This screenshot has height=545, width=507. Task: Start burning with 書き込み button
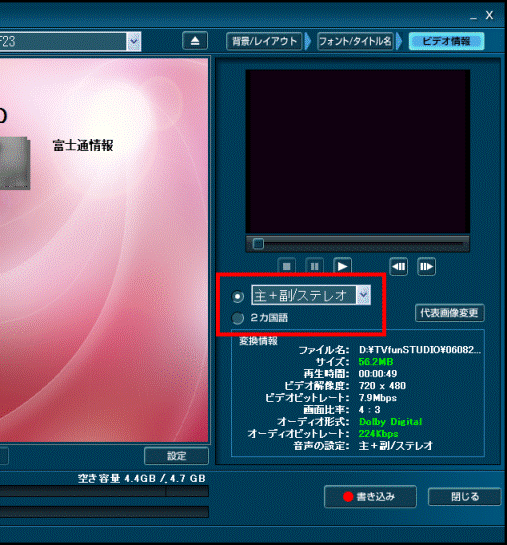click(370, 497)
